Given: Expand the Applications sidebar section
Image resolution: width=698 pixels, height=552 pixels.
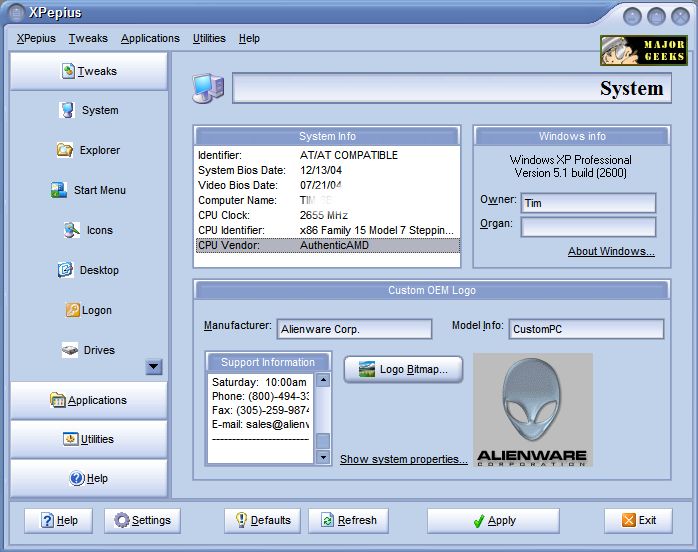Looking at the screenshot, I should click(89, 400).
